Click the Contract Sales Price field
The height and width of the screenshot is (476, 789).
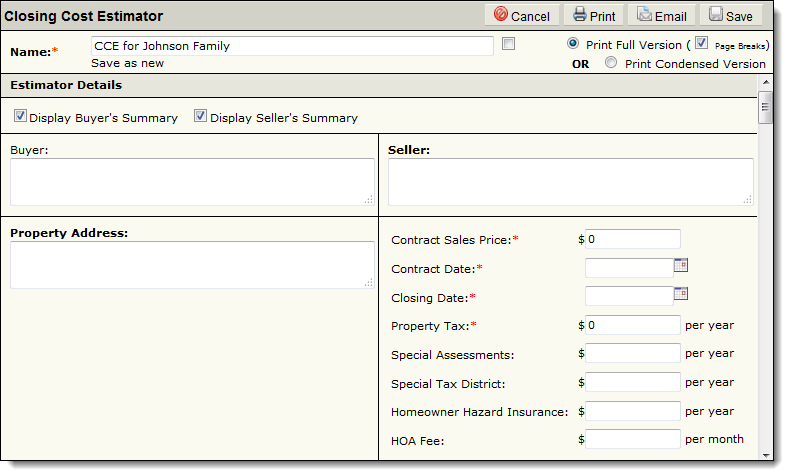tap(633, 240)
